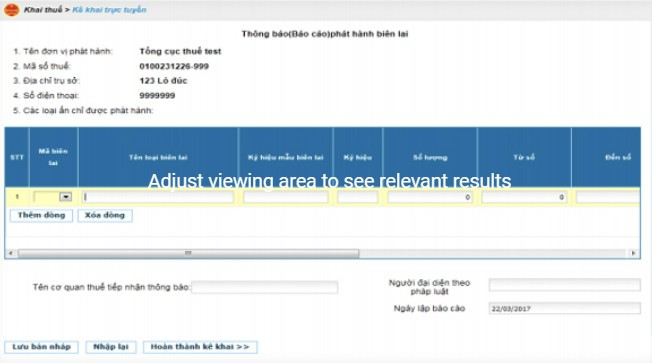The width and height of the screenshot is (652, 363).
Task: Click the Từ số input field in row 1
Action: (x=524, y=197)
